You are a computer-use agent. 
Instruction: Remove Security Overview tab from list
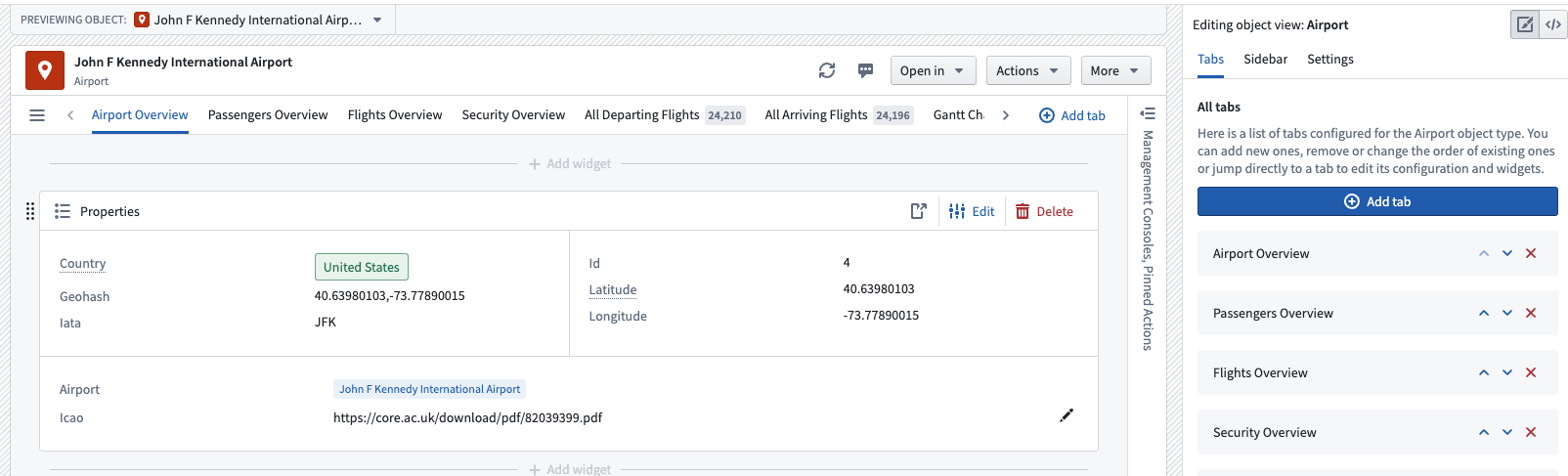[x=1531, y=432]
